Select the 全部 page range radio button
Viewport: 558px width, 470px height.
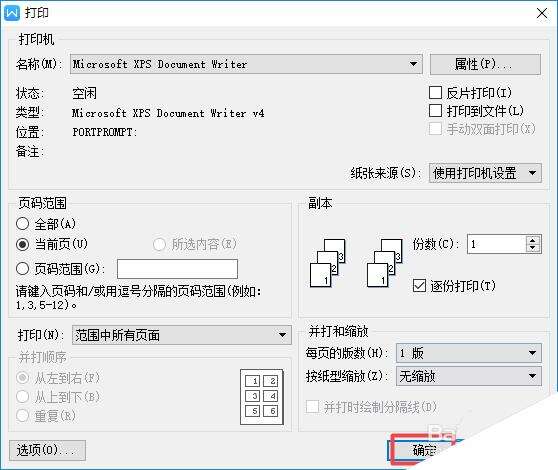[22, 224]
